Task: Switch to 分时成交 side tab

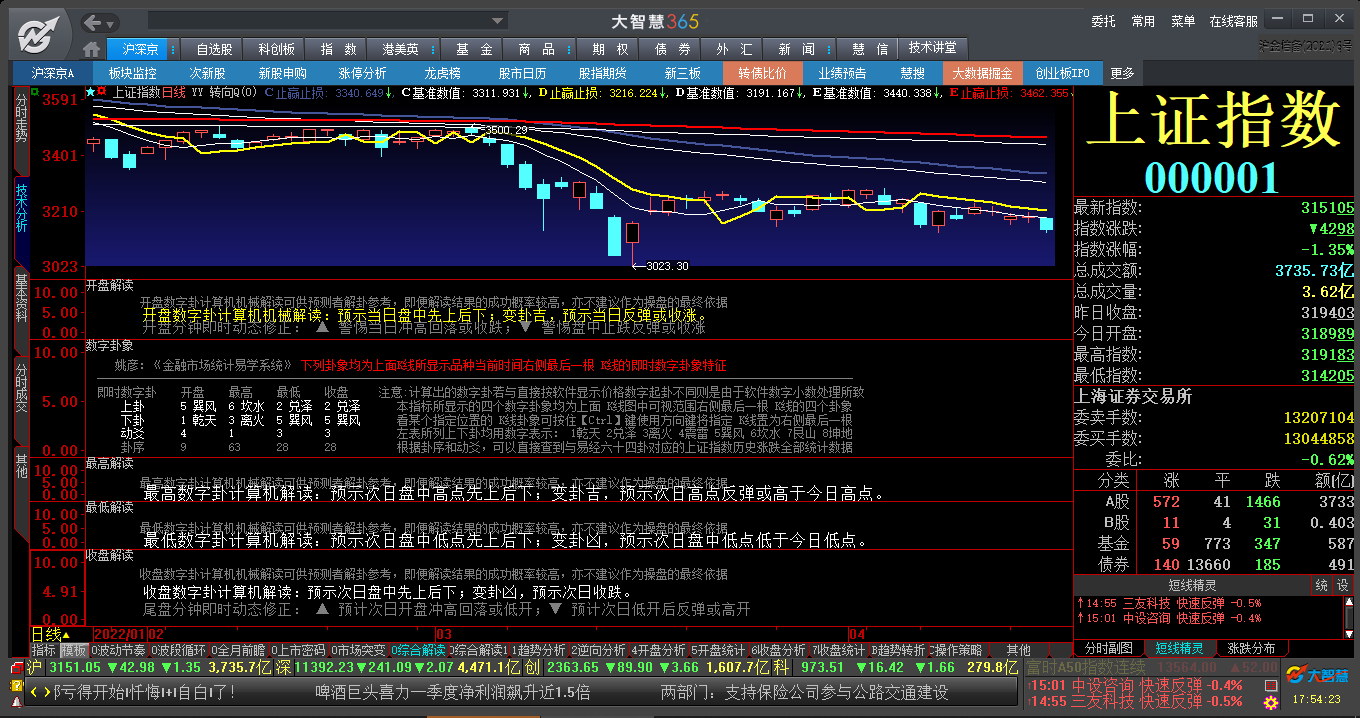Action: (21, 402)
